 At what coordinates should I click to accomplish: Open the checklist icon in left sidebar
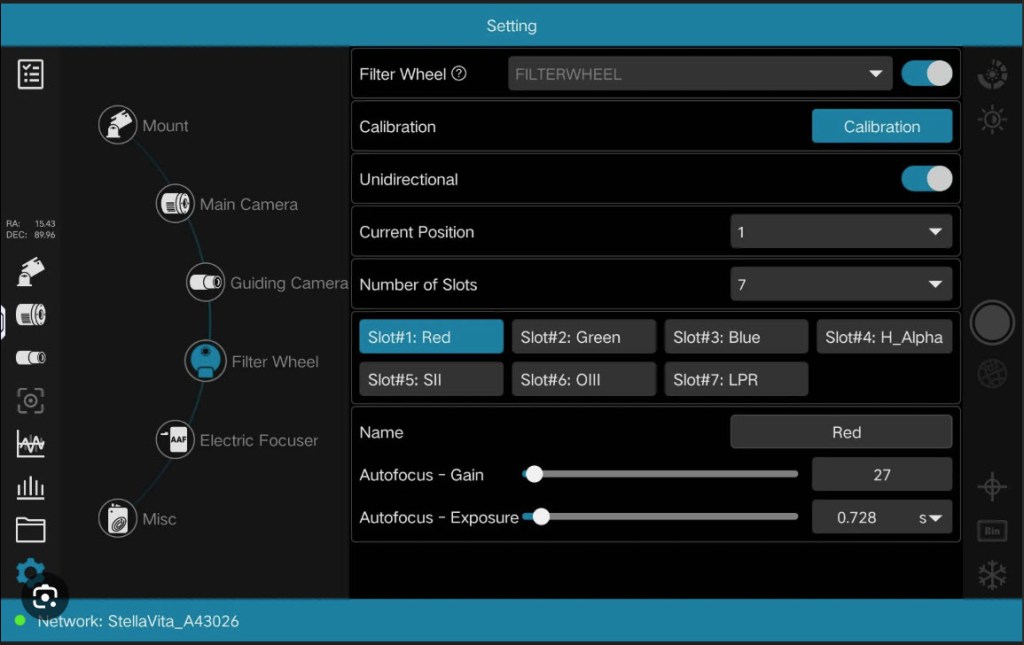point(31,74)
